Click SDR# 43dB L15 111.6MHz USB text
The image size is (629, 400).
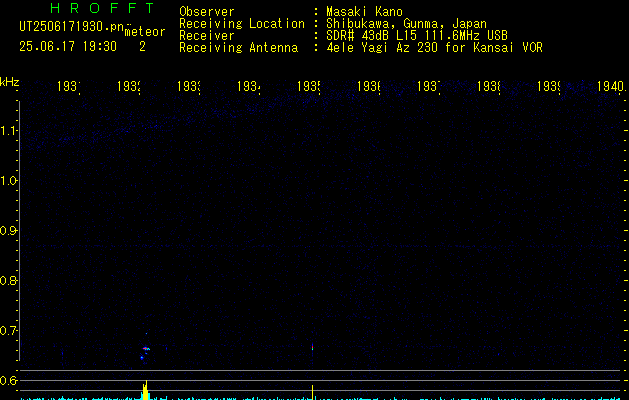point(417,36)
